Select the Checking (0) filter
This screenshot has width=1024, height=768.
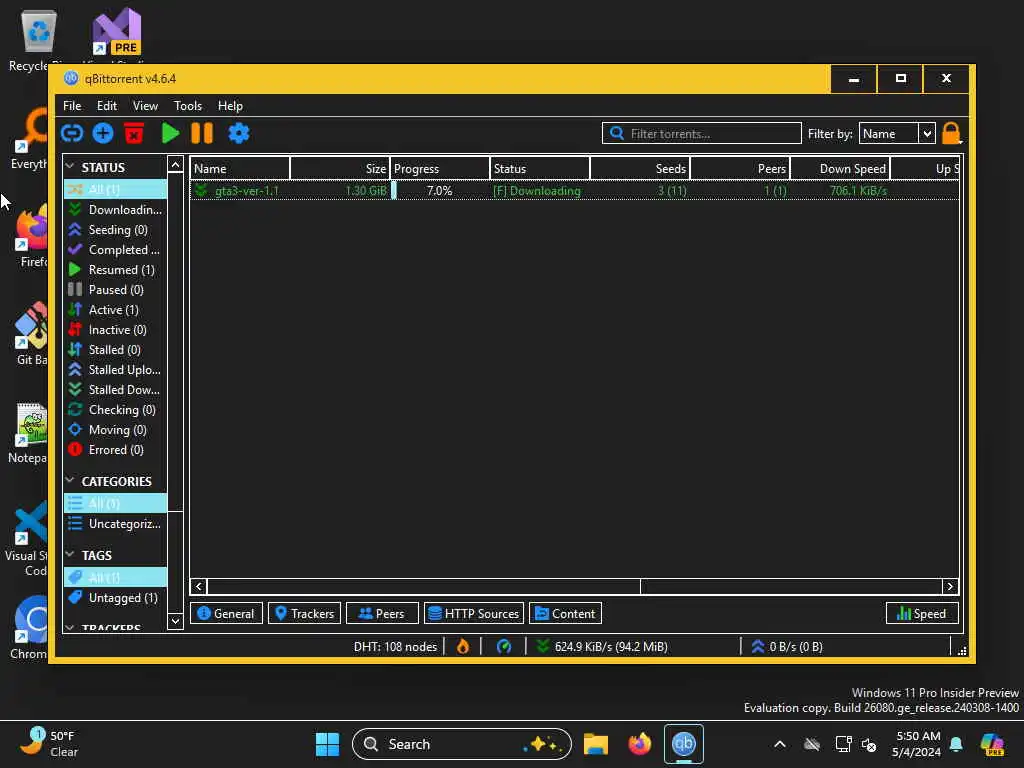point(116,409)
